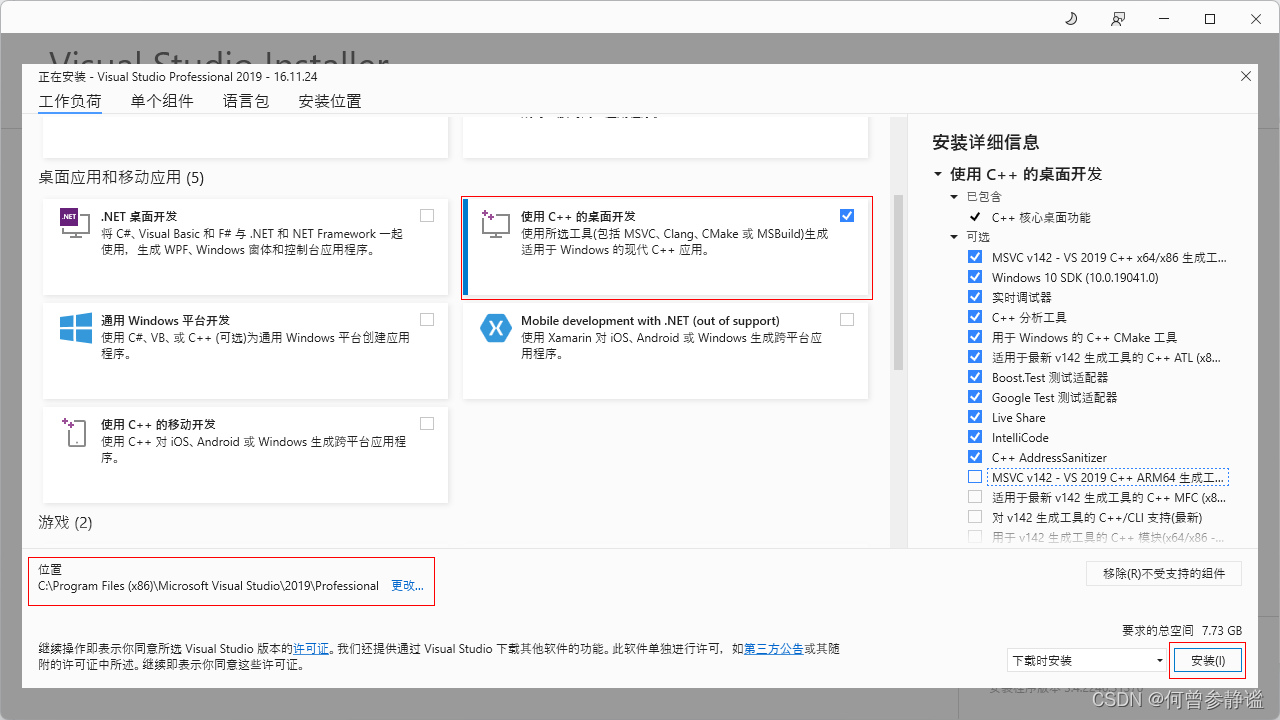Image resolution: width=1280 pixels, height=720 pixels.
Task: Click the installation path text
Action: (208, 586)
